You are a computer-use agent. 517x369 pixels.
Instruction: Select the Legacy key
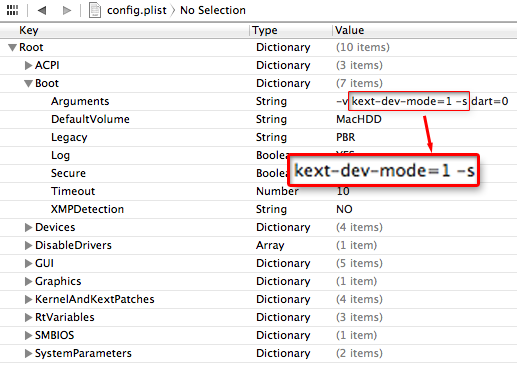click(69, 137)
